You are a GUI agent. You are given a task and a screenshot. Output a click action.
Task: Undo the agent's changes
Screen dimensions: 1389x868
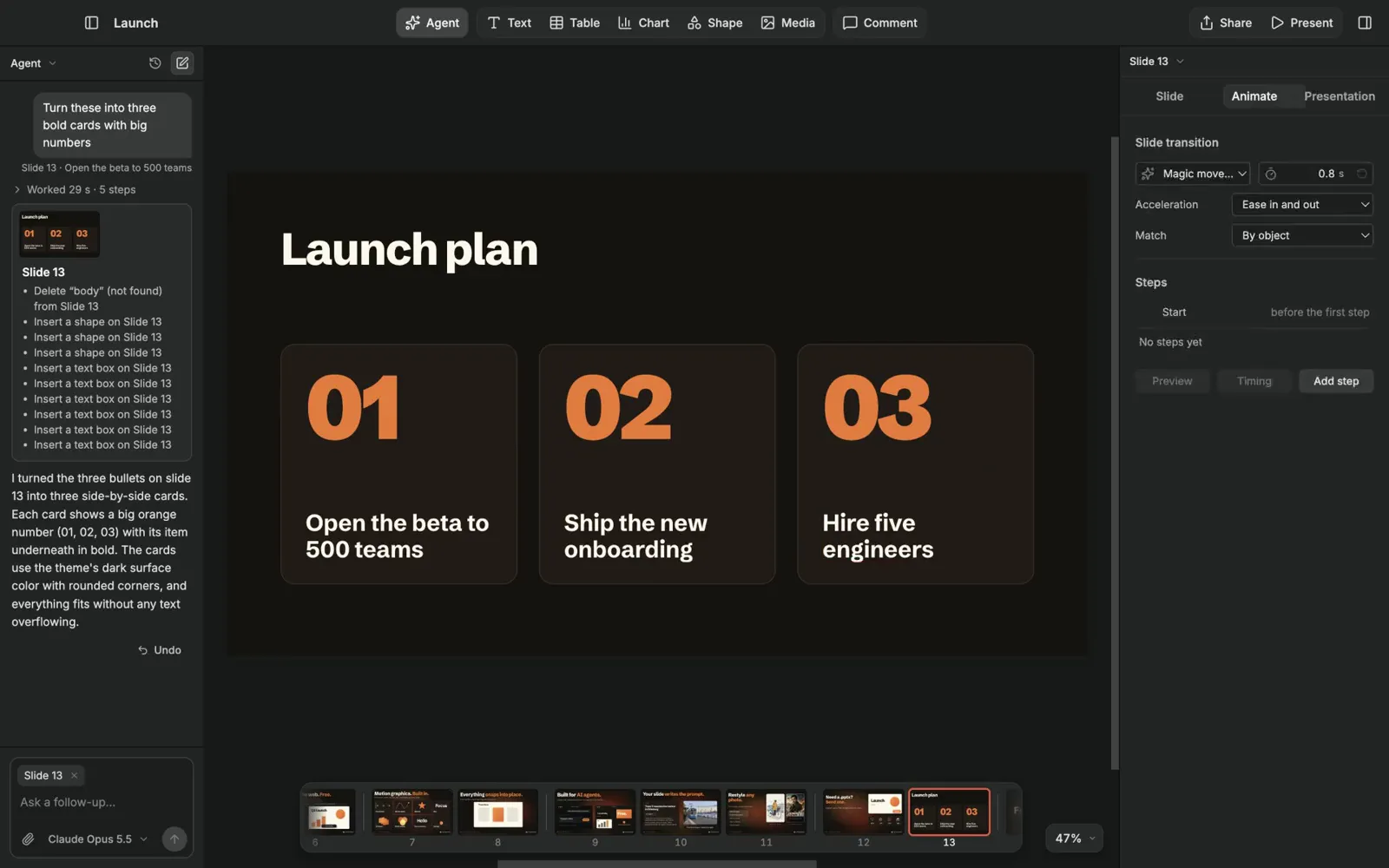coord(160,650)
